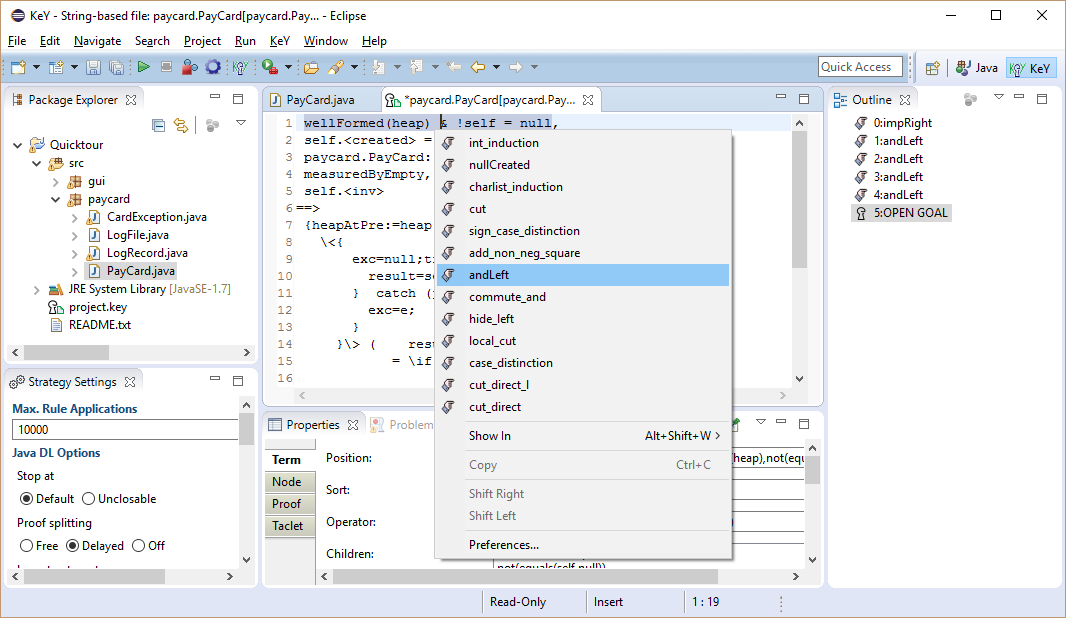Switch to the PayCard.java editor tab
The image size is (1066, 618).
(x=320, y=100)
